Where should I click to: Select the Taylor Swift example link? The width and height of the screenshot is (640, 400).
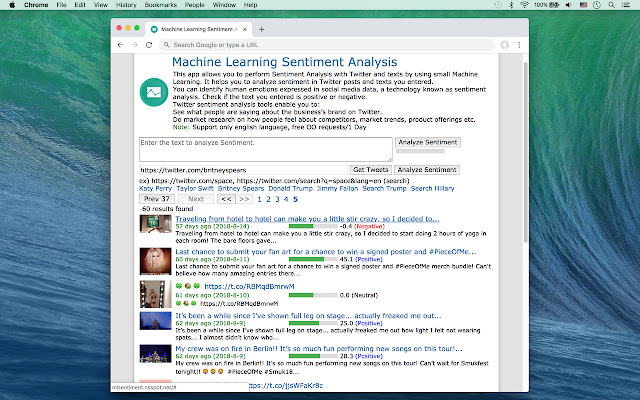195,188
